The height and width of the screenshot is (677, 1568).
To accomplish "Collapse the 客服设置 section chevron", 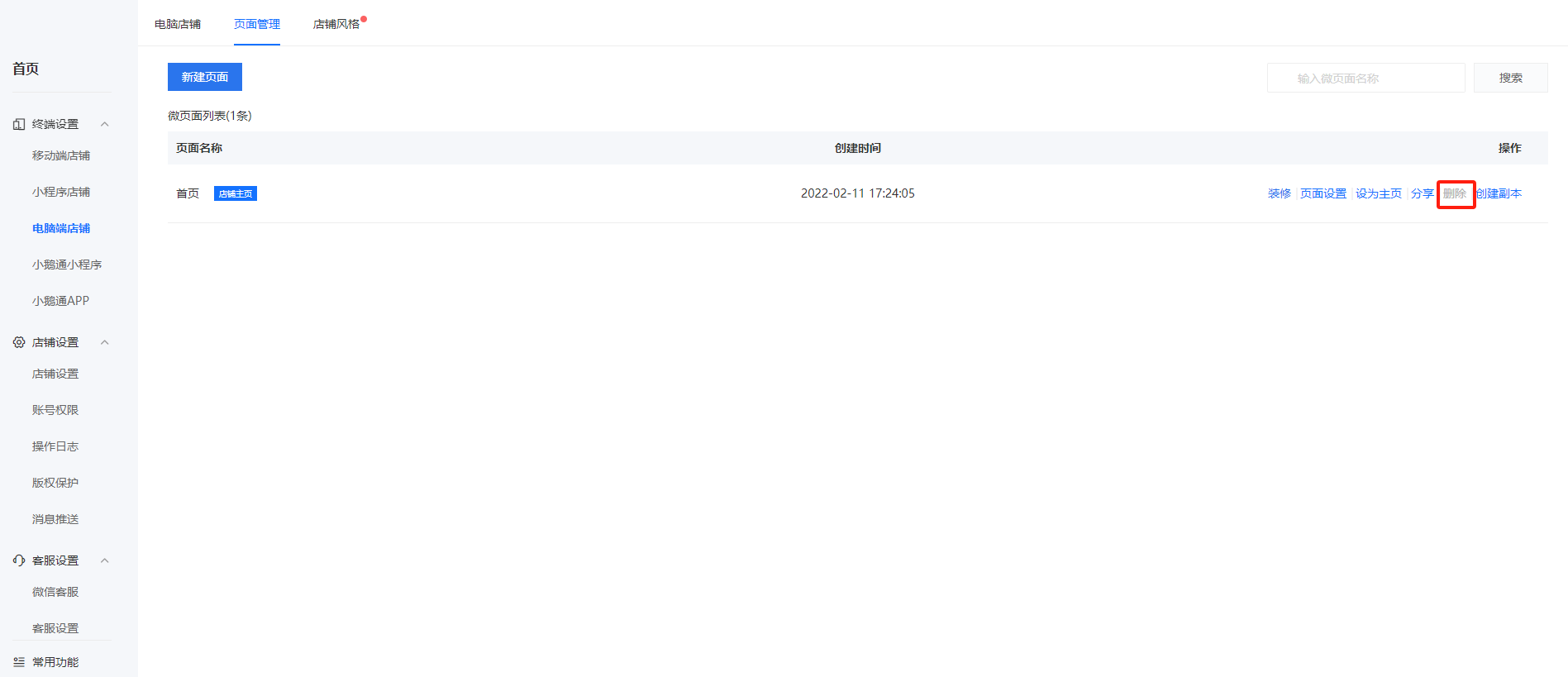I will (105, 560).
